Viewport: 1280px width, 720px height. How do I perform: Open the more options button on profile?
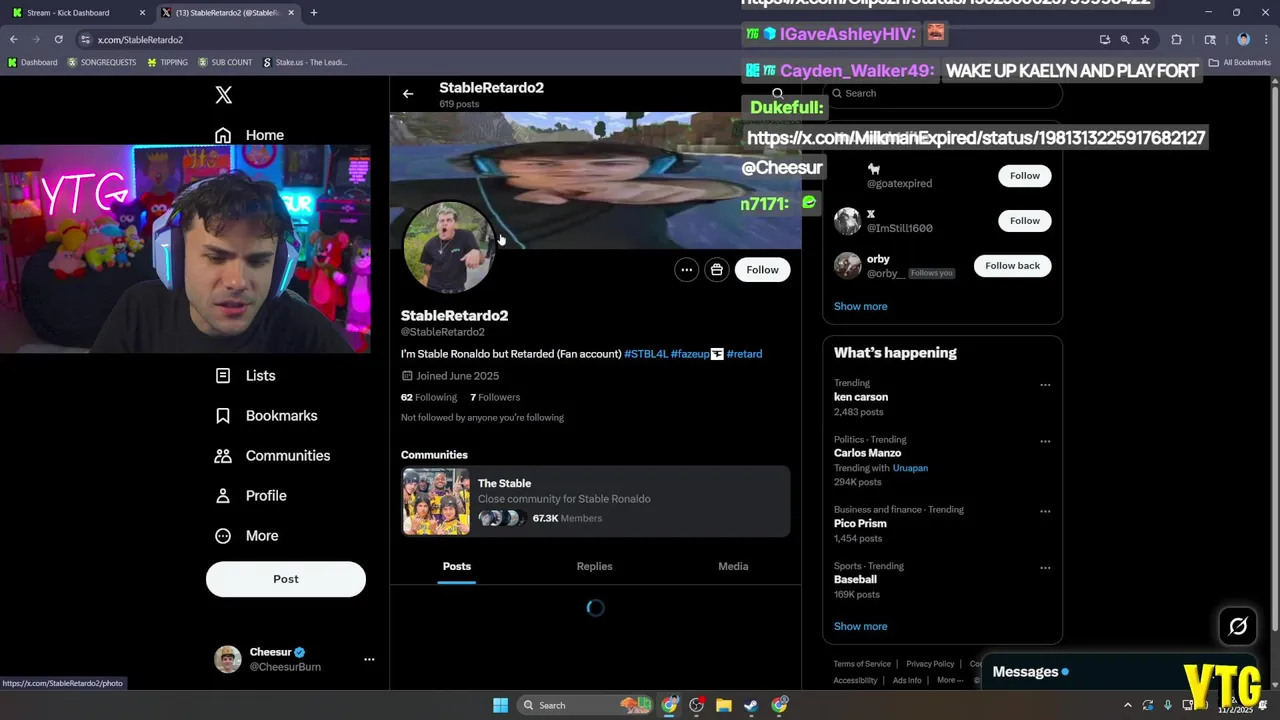(686, 270)
